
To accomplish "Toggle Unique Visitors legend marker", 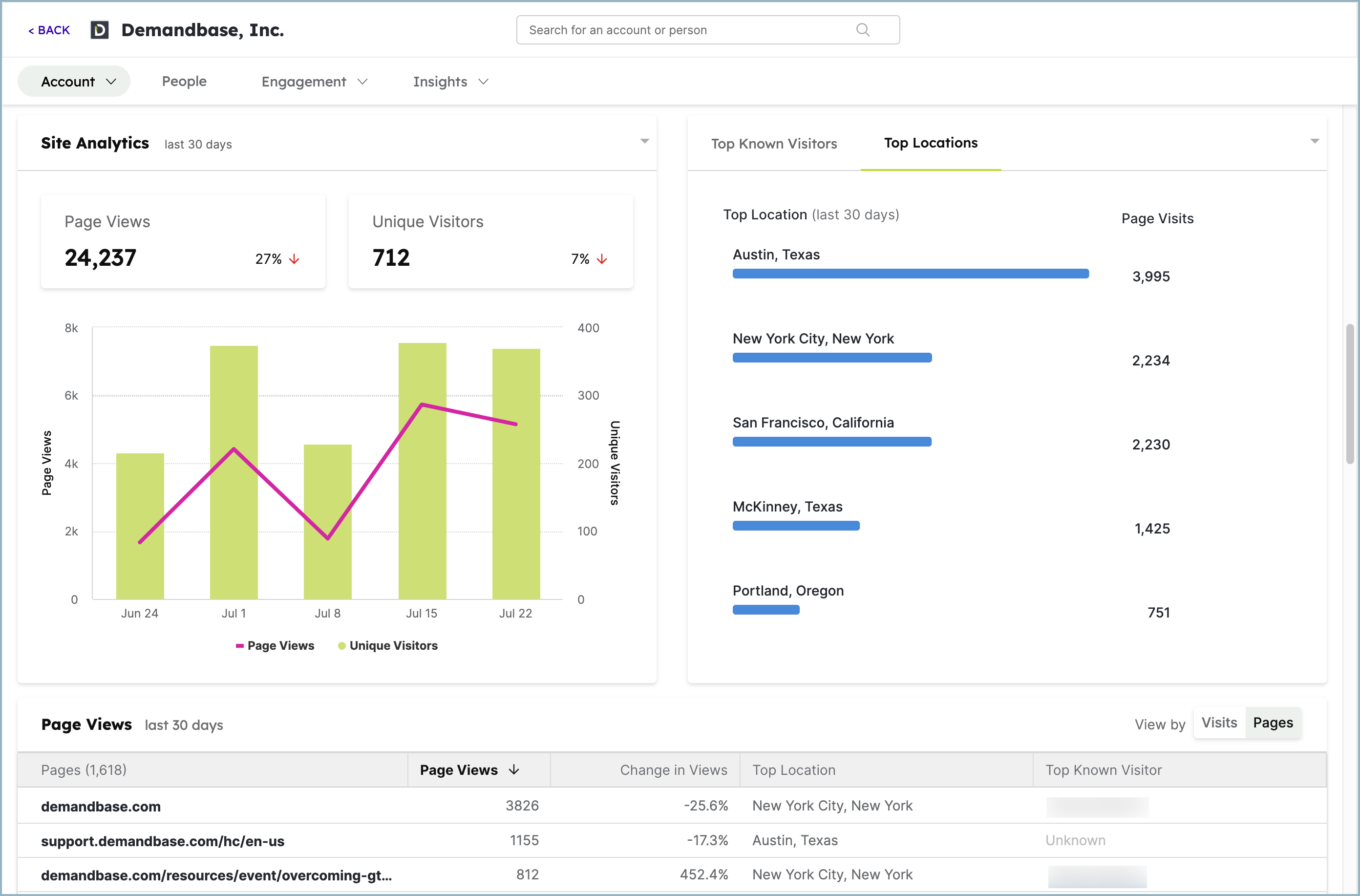I will 342,646.
